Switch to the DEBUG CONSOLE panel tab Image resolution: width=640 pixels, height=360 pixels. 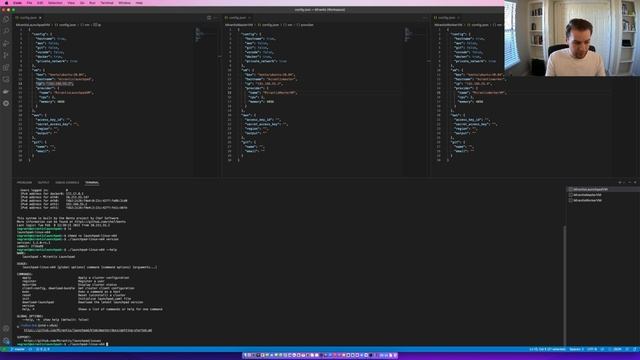pyautogui.click(x=67, y=182)
